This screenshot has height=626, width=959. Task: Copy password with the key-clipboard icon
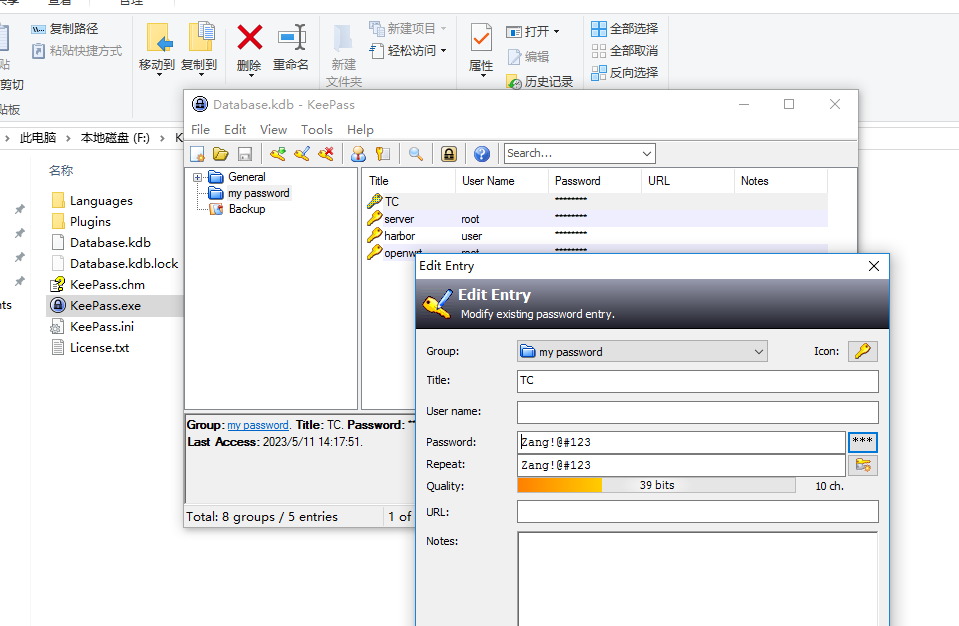[383, 153]
